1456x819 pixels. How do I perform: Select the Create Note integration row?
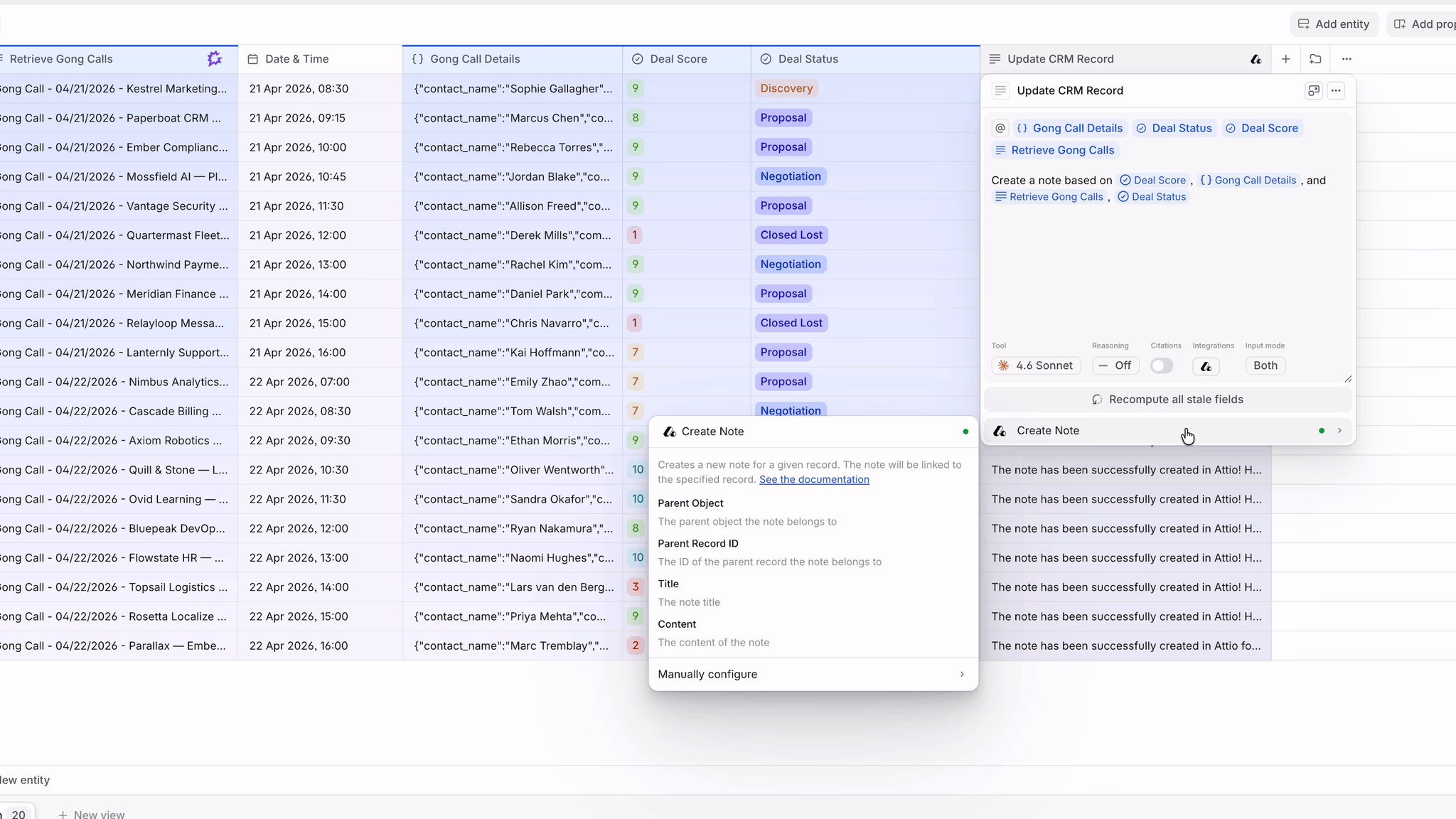1168,431
